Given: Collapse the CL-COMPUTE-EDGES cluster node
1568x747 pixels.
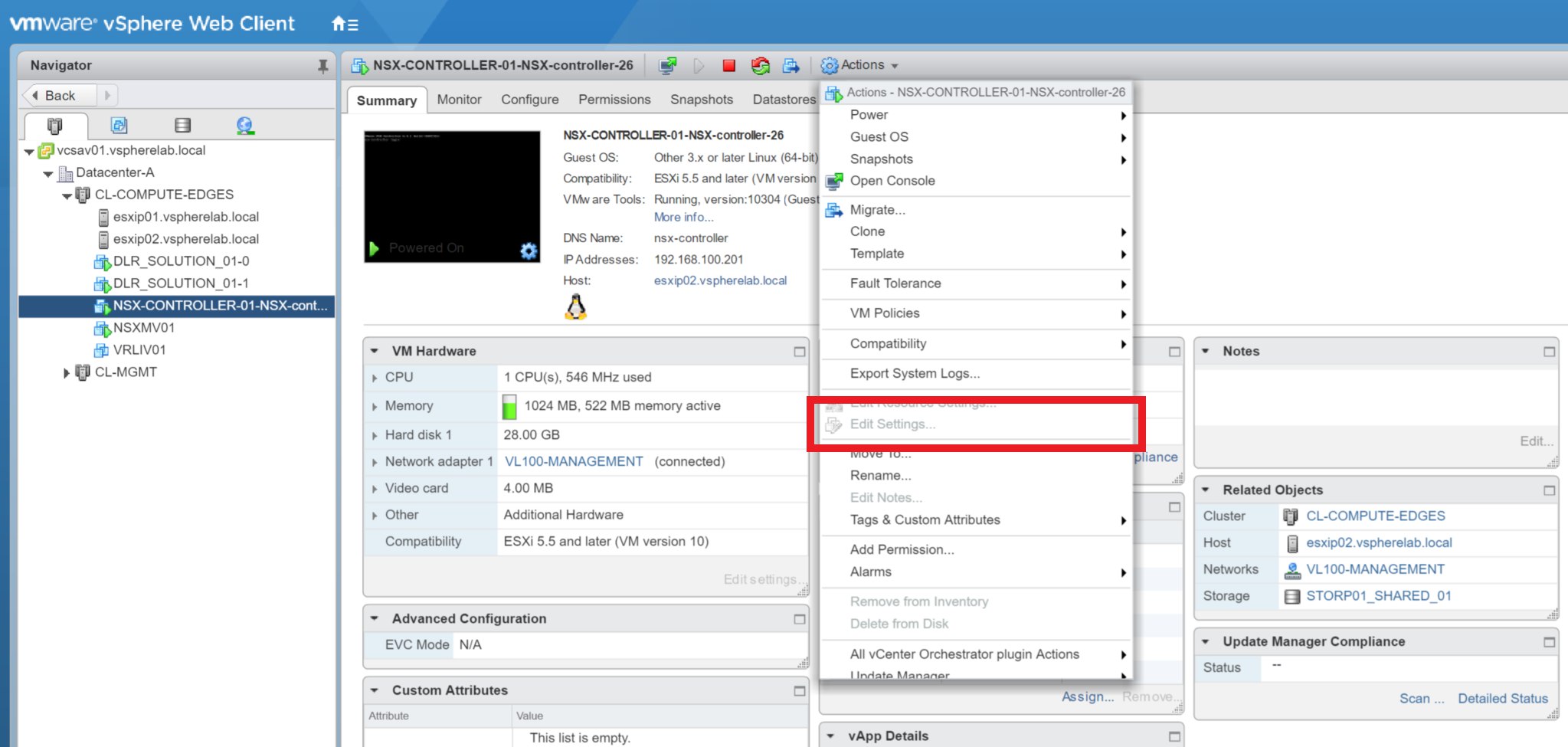Looking at the screenshot, I should (x=67, y=196).
